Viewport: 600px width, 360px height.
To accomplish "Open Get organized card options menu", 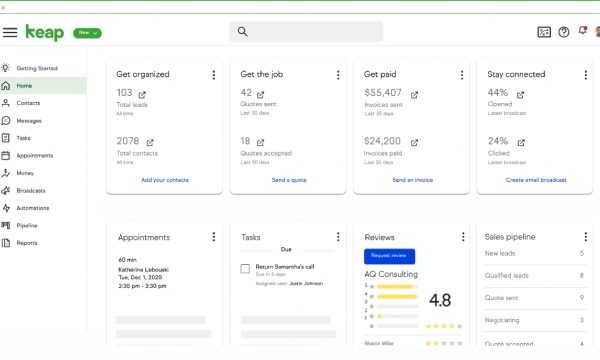I will click(x=214, y=75).
